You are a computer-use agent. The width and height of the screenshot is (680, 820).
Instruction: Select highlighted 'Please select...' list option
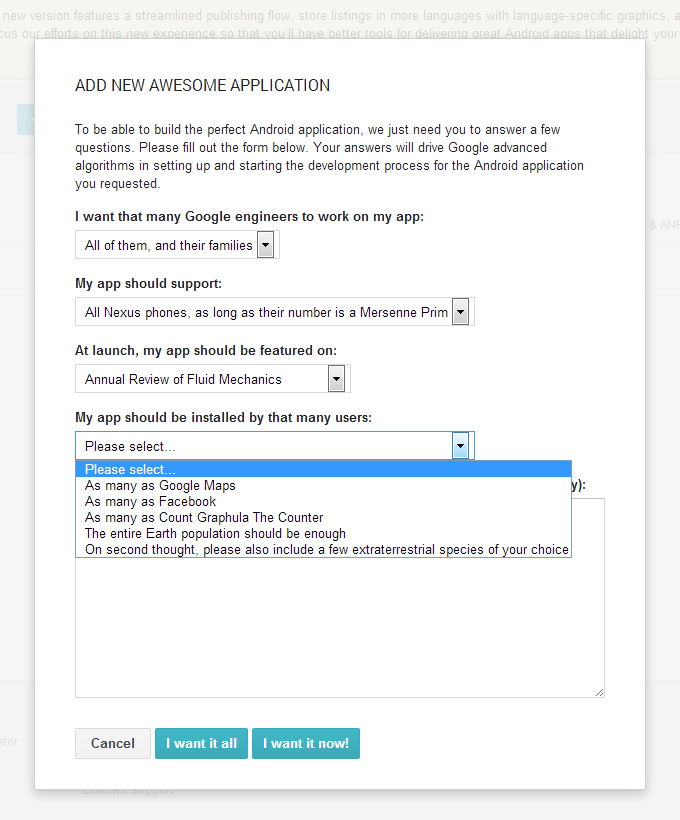coord(130,470)
